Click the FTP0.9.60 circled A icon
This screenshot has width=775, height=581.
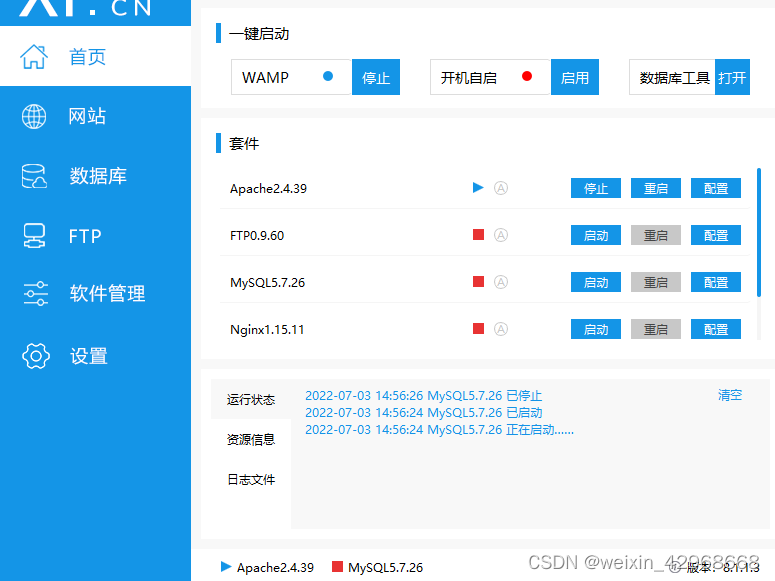click(501, 235)
